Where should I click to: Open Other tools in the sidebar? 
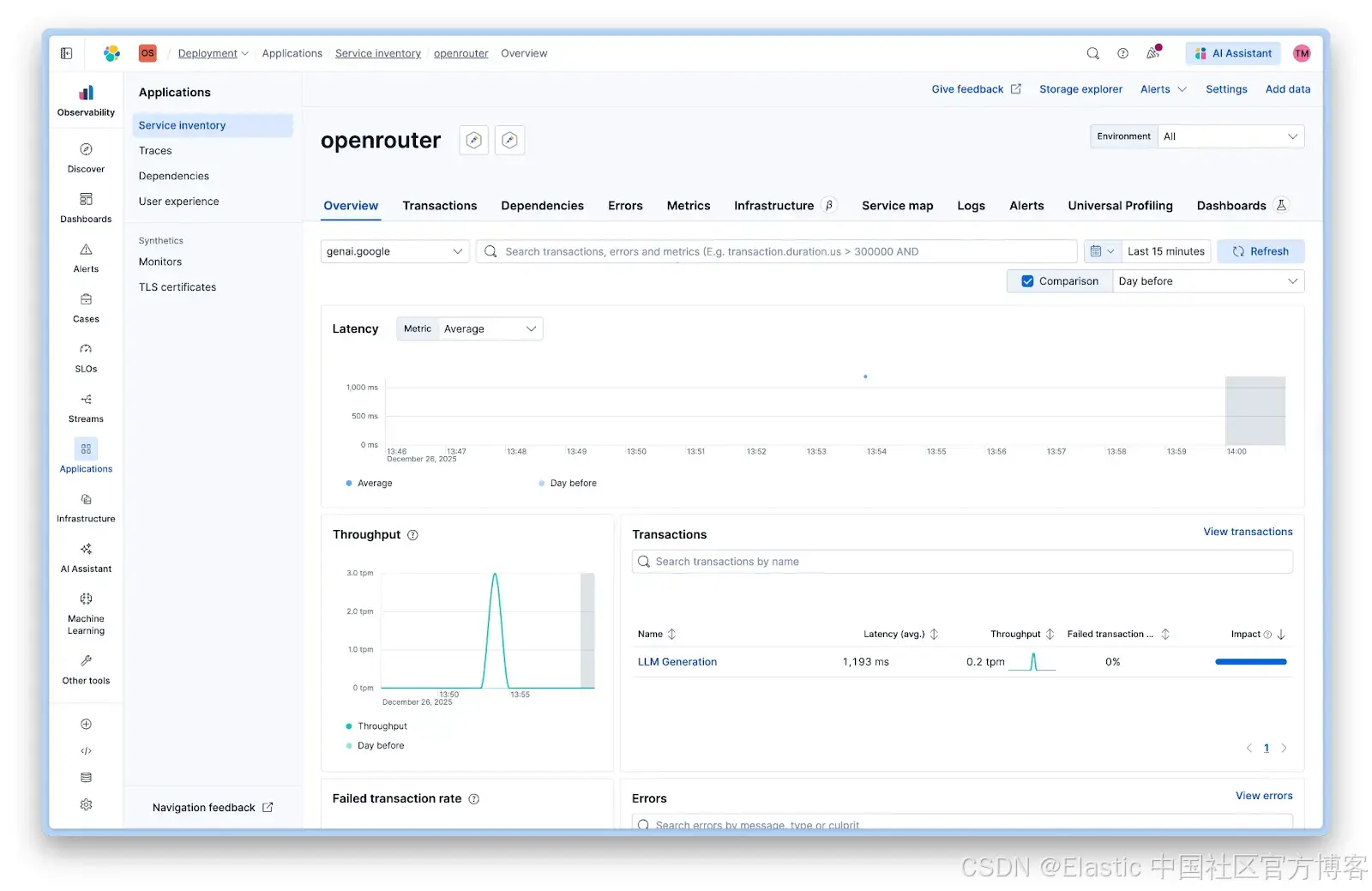click(x=86, y=669)
